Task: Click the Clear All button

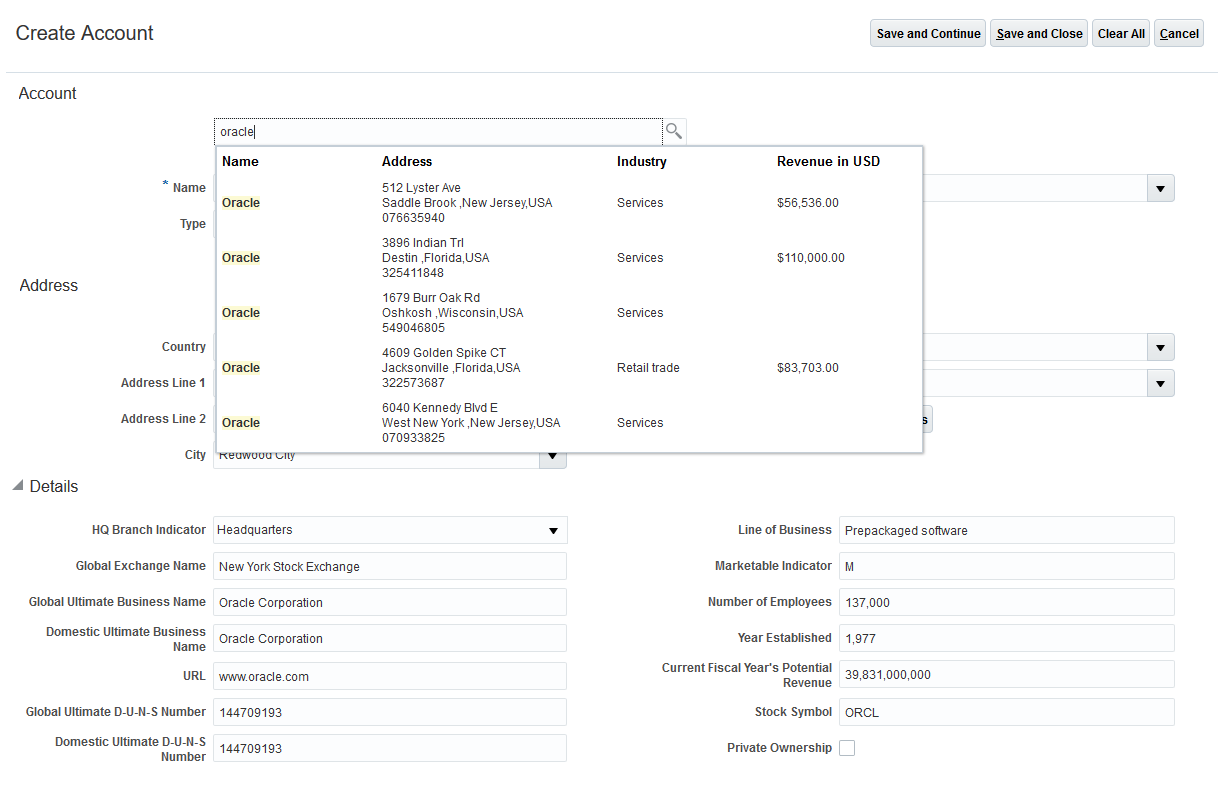Action: pos(1121,33)
